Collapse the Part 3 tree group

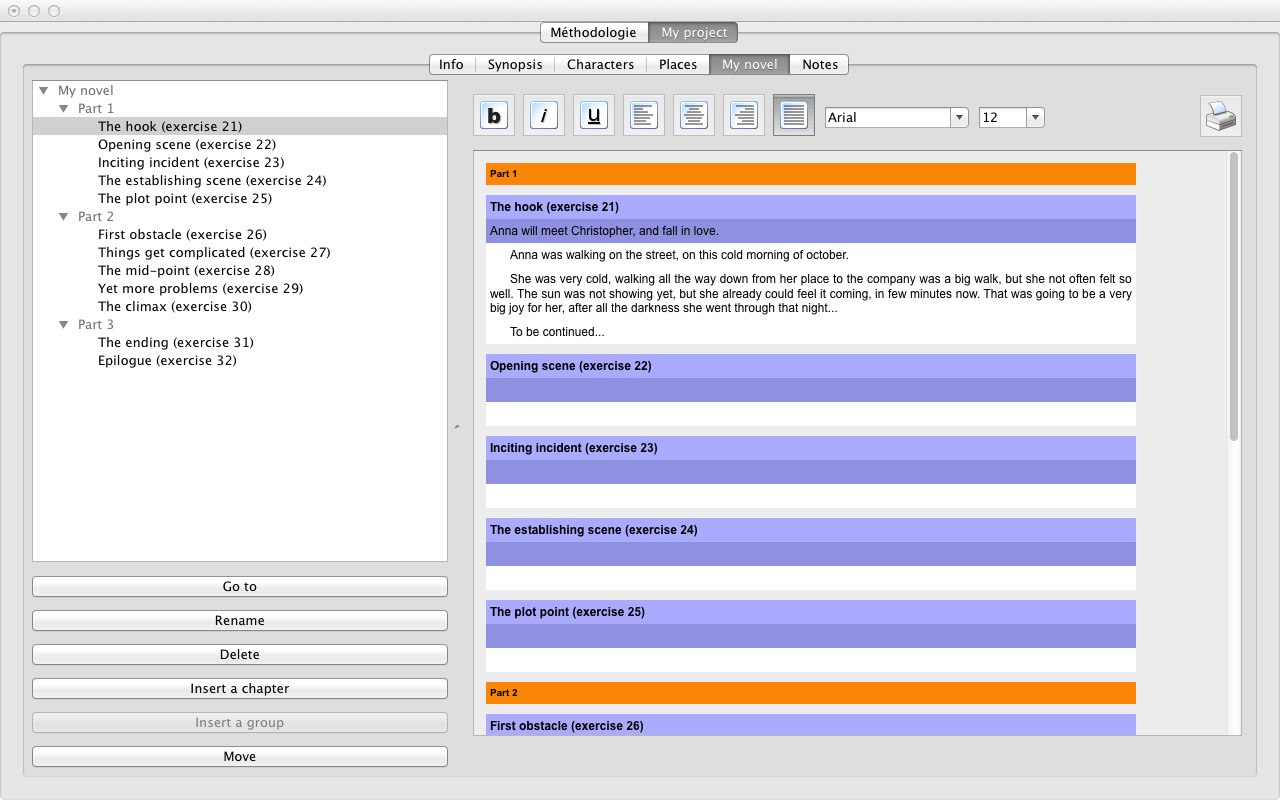64,324
